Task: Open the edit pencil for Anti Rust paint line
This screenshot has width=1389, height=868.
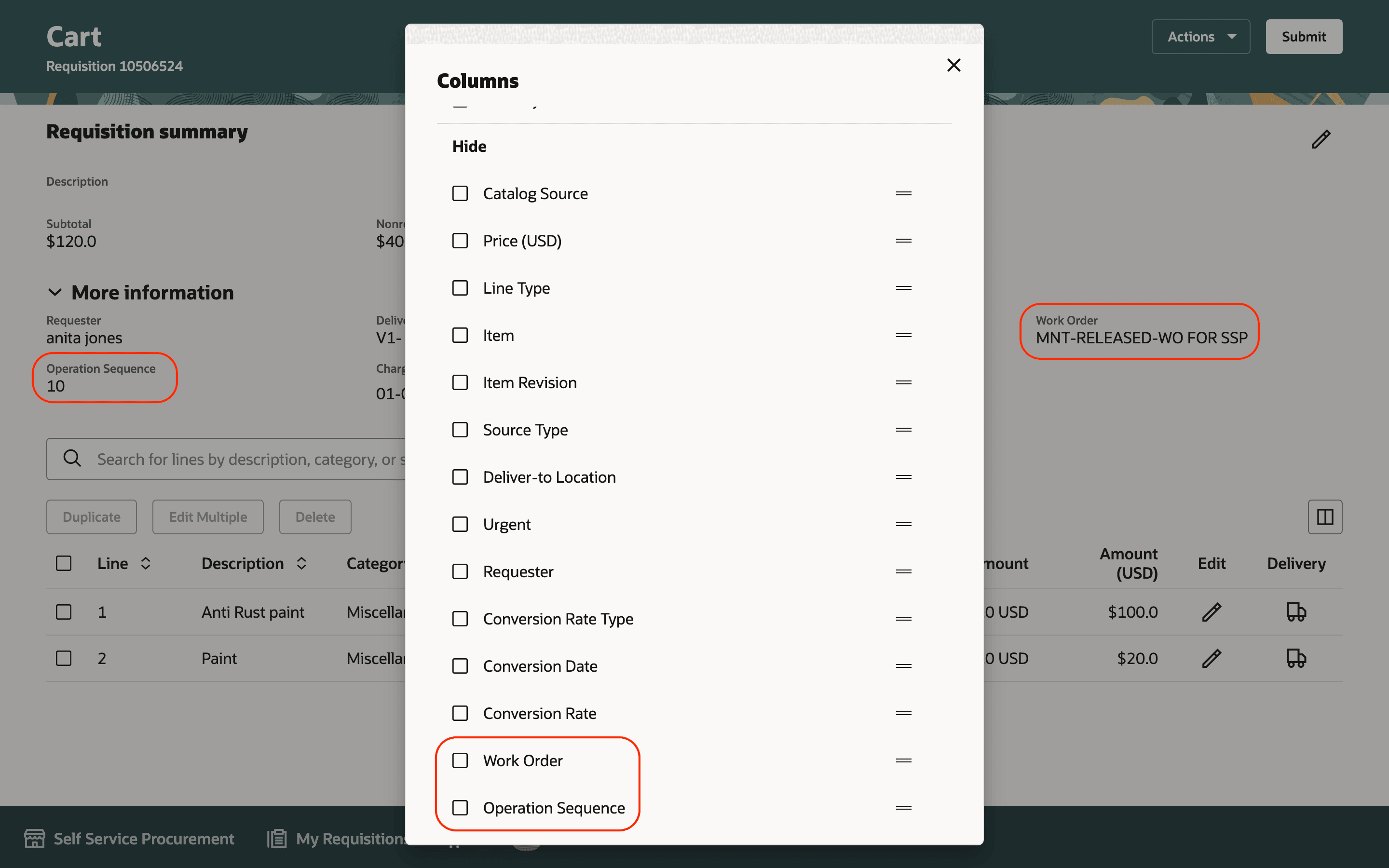Action: tap(1212, 611)
